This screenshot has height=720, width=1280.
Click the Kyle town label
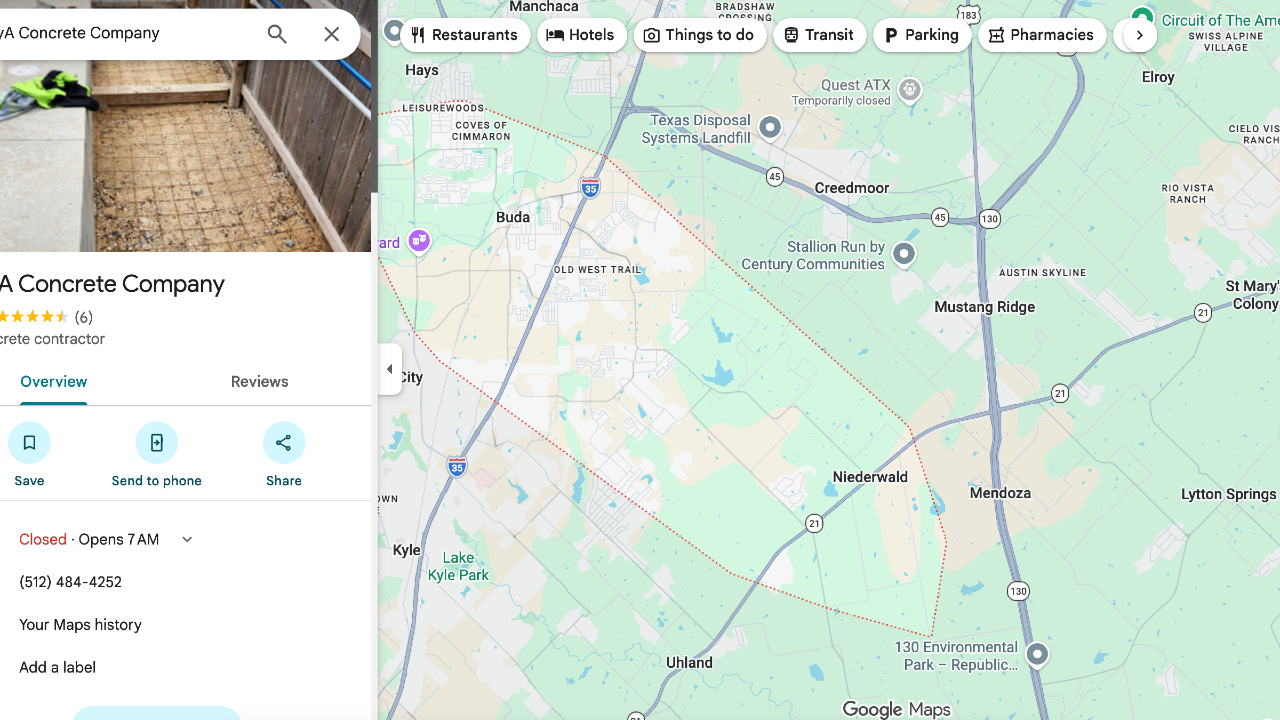(x=407, y=550)
